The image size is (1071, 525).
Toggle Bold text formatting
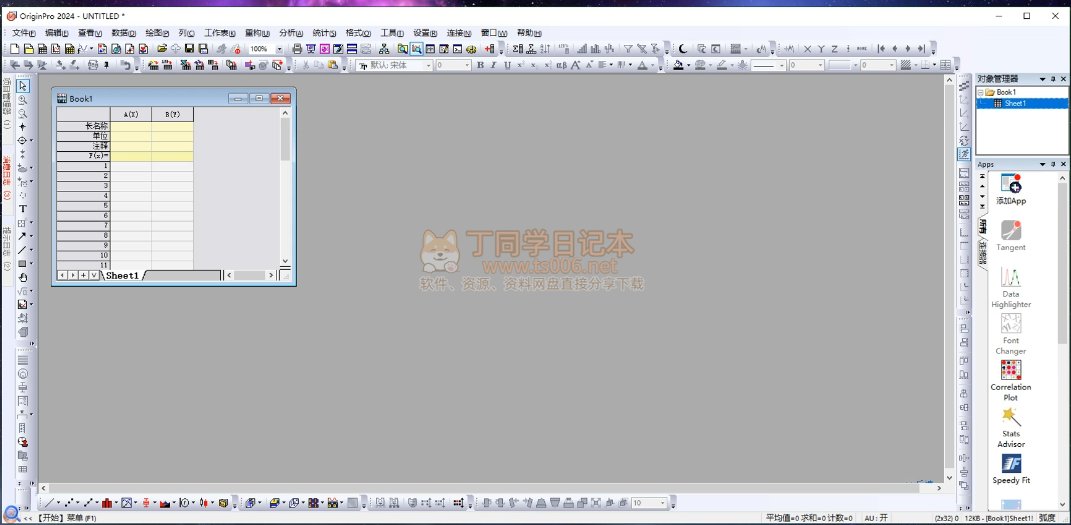[x=480, y=65]
